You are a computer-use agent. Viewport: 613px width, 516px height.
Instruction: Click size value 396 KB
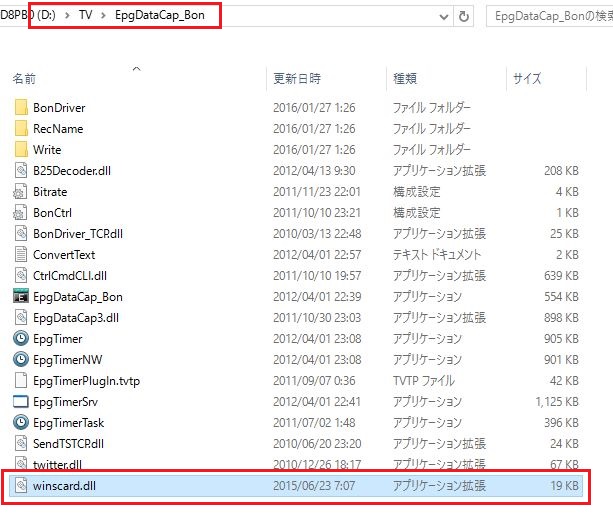point(561,423)
